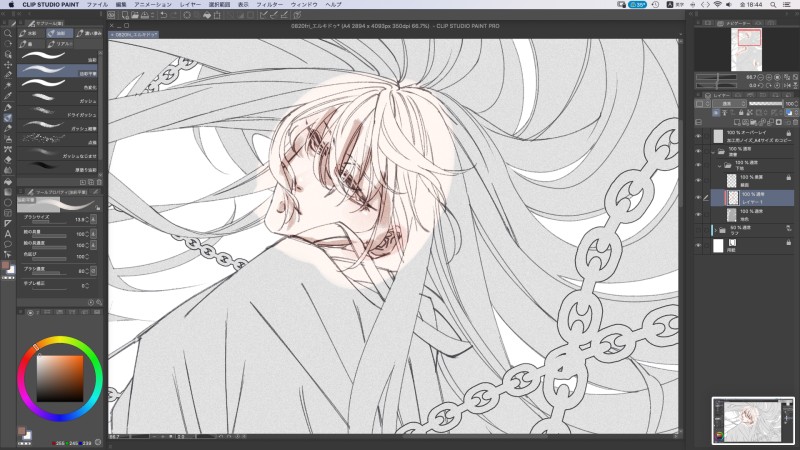The image size is (800, 450).
Task: Select the 濃い滲み sub tool group
Action: [89, 33]
